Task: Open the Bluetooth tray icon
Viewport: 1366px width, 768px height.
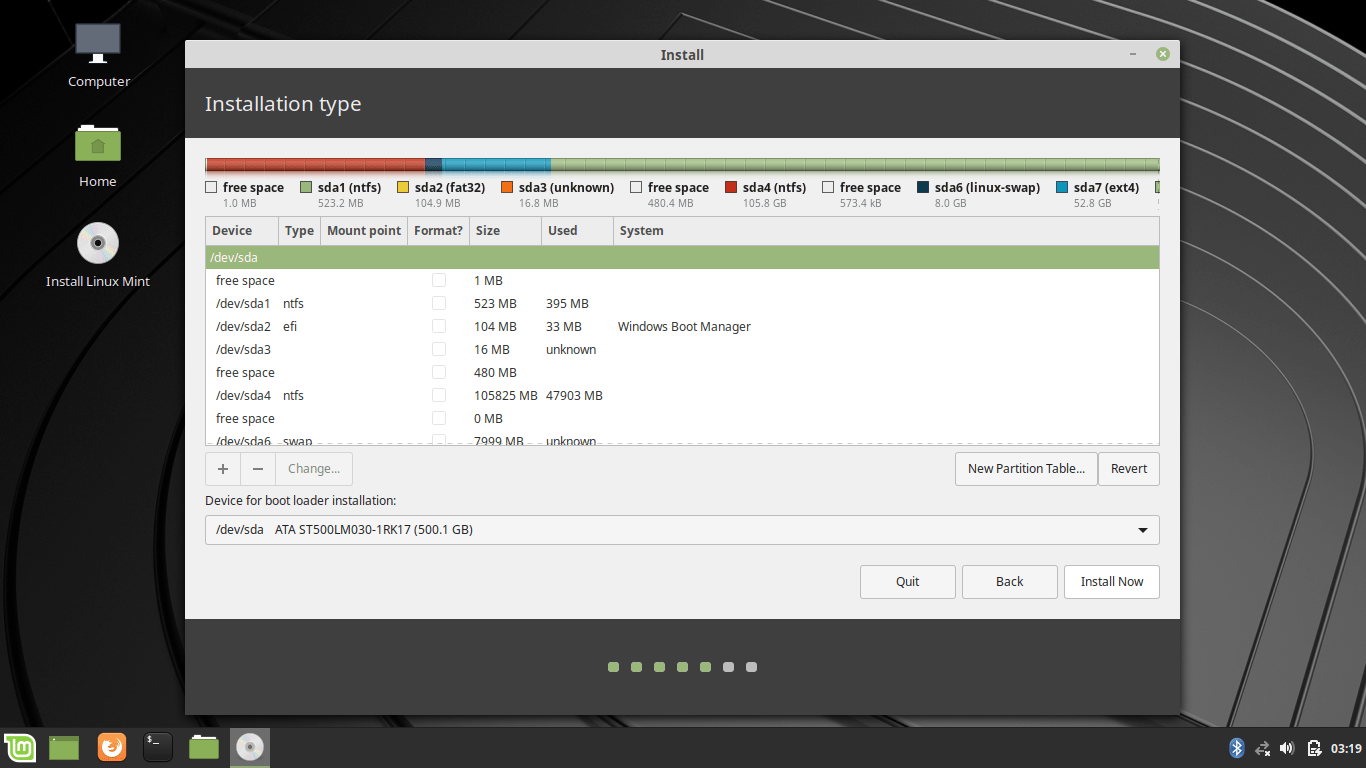Action: (1236, 748)
